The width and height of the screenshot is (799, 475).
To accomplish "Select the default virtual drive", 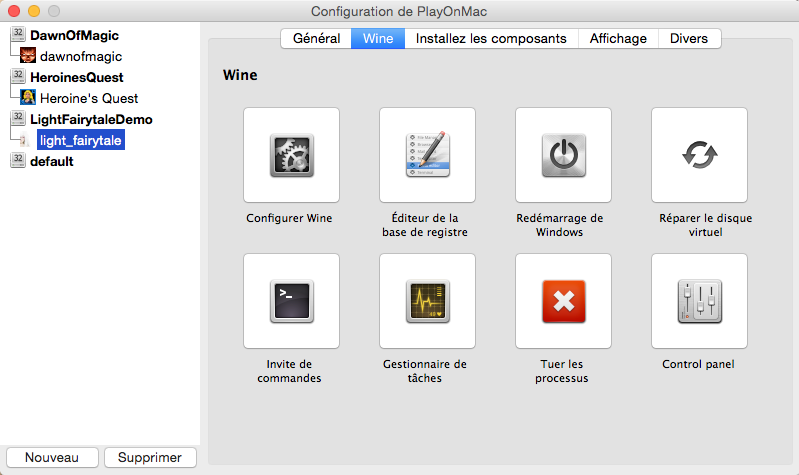I will click(51, 161).
